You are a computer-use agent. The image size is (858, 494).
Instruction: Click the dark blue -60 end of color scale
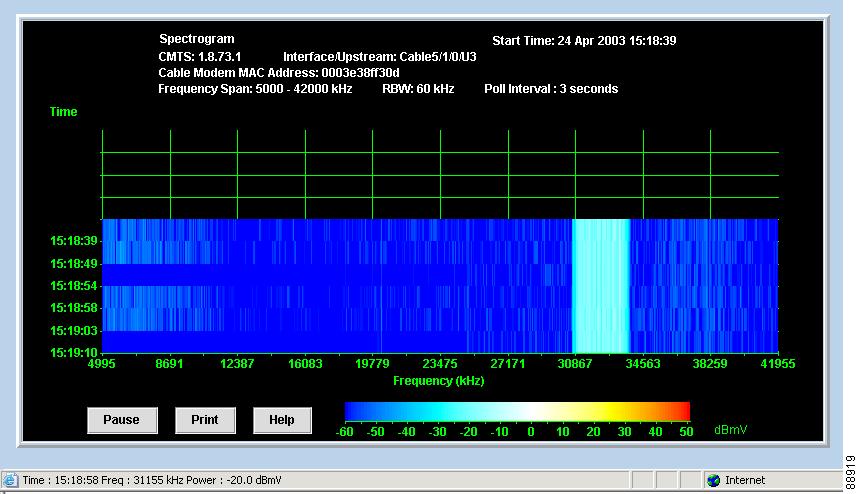pyautogui.click(x=350, y=411)
